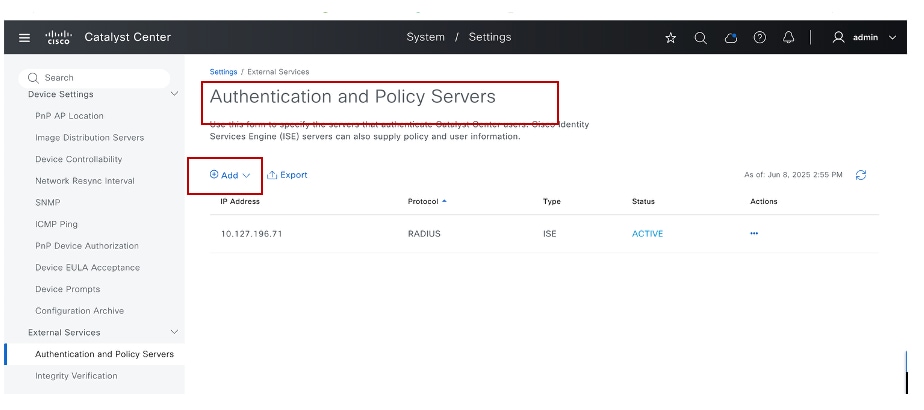The image size is (924, 410).
Task: Click the favorites star icon
Action: 670,38
